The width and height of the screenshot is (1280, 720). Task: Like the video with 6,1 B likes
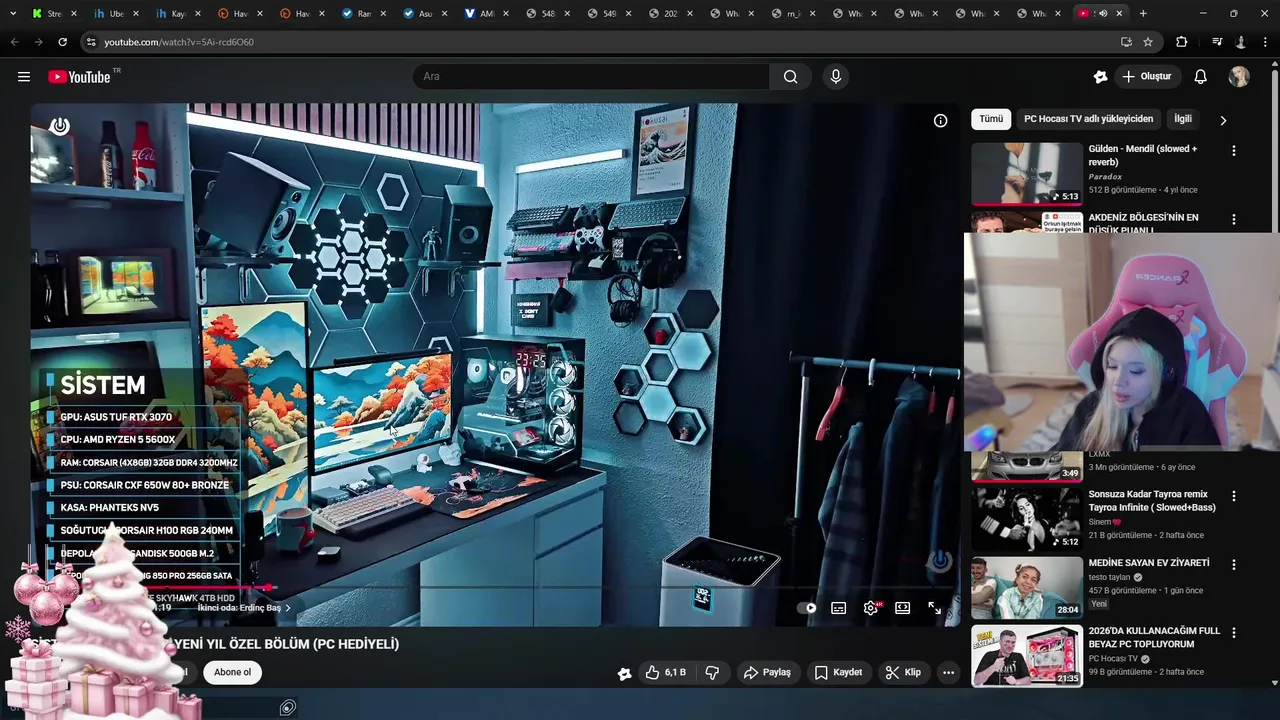coord(666,672)
